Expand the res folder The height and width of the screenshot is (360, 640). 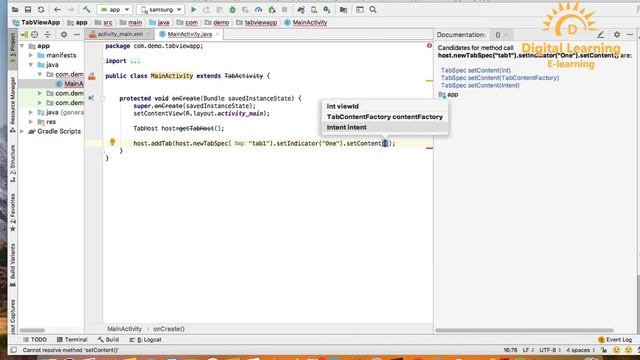pyautogui.click(x=31, y=122)
